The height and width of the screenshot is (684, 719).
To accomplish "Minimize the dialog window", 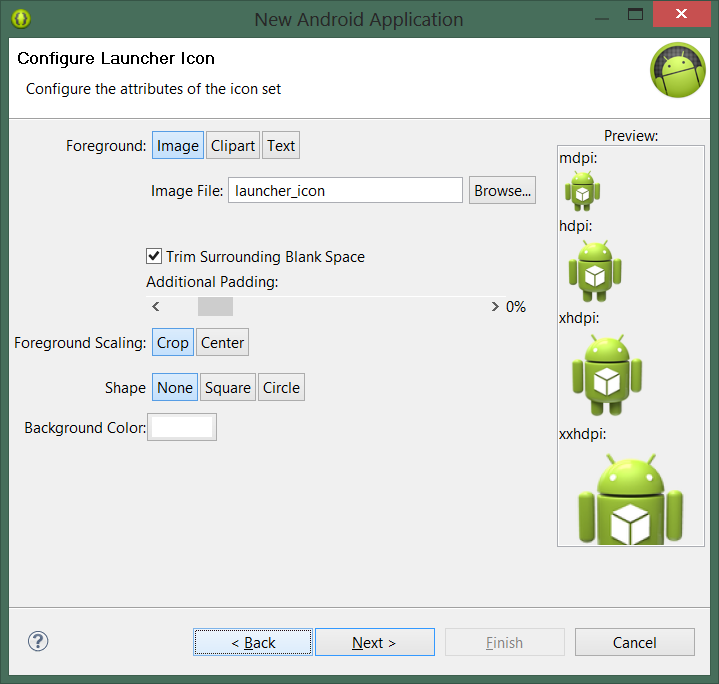I will (x=602, y=17).
